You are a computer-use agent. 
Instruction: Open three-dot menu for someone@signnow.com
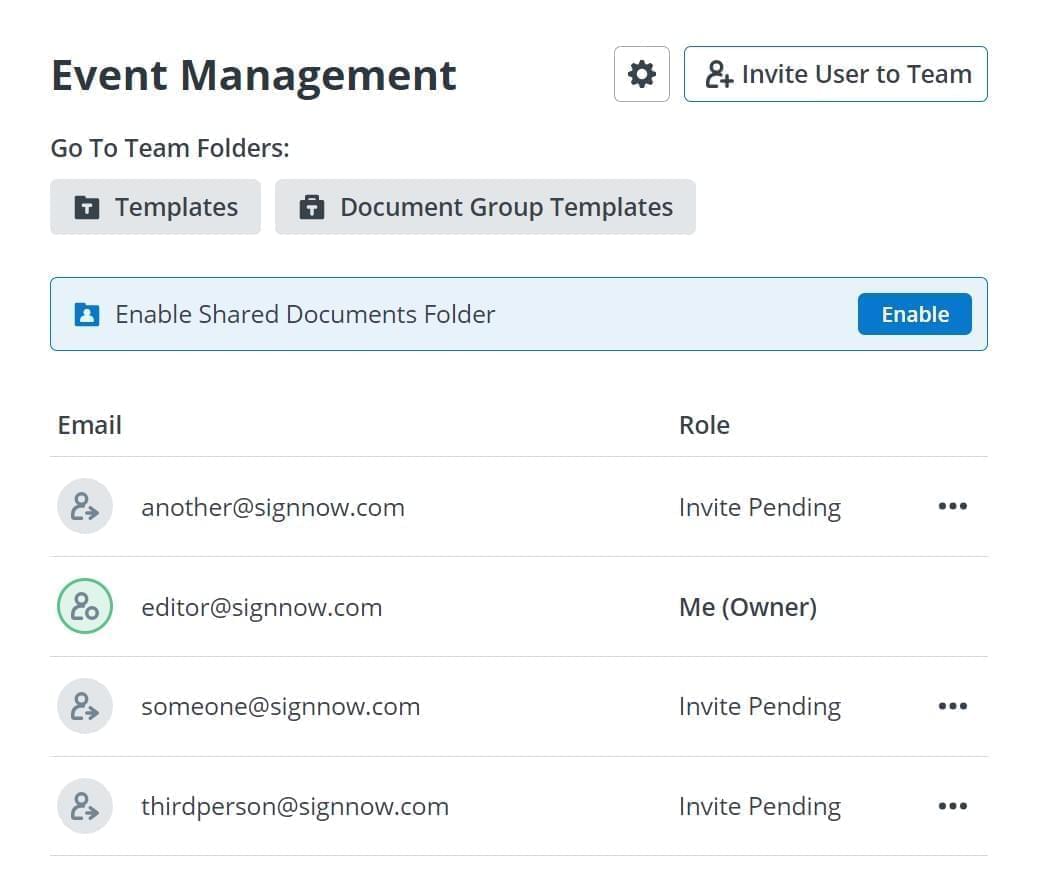click(x=952, y=707)
